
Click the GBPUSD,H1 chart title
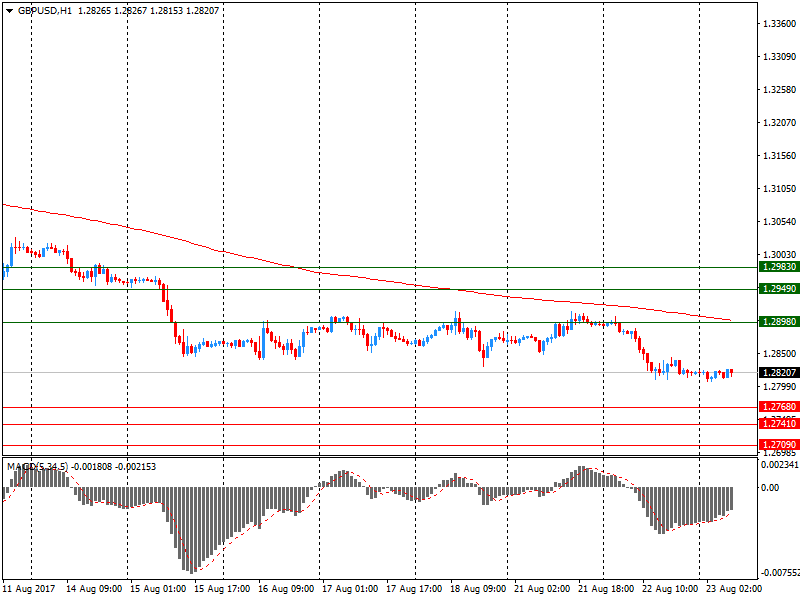click(45, 11)
